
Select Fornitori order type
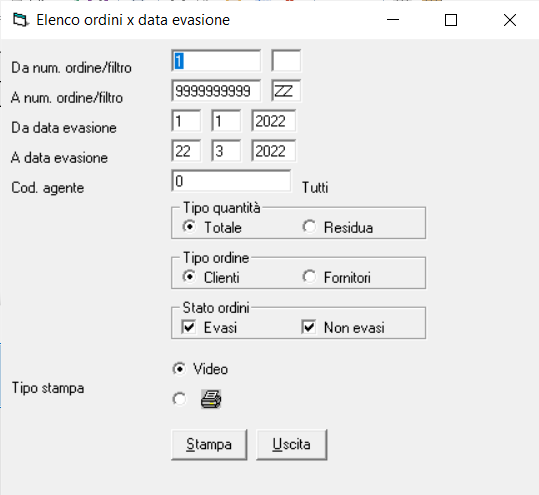(x=309, y=277)
